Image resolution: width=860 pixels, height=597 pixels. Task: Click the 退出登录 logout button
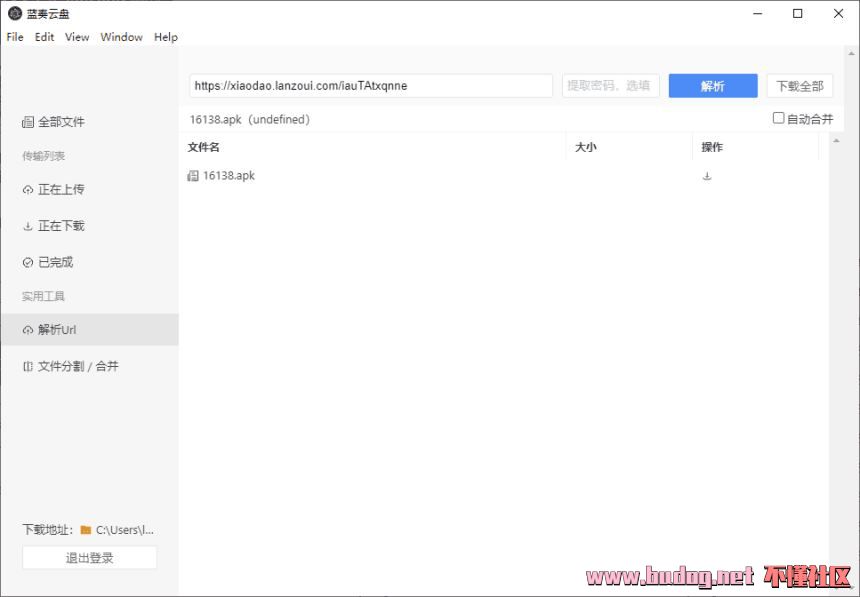(x=89, y=558)
